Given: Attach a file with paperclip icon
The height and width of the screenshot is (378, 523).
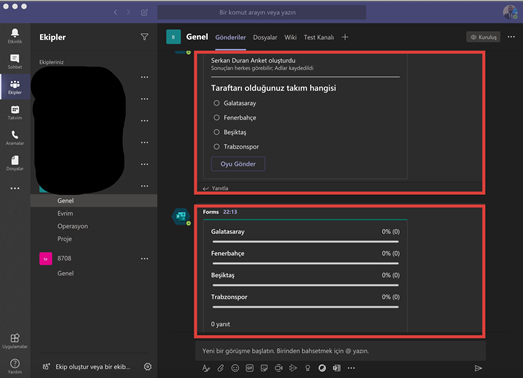Looking at the screenshot, I should pyautogui.click(x=220, y=368).
